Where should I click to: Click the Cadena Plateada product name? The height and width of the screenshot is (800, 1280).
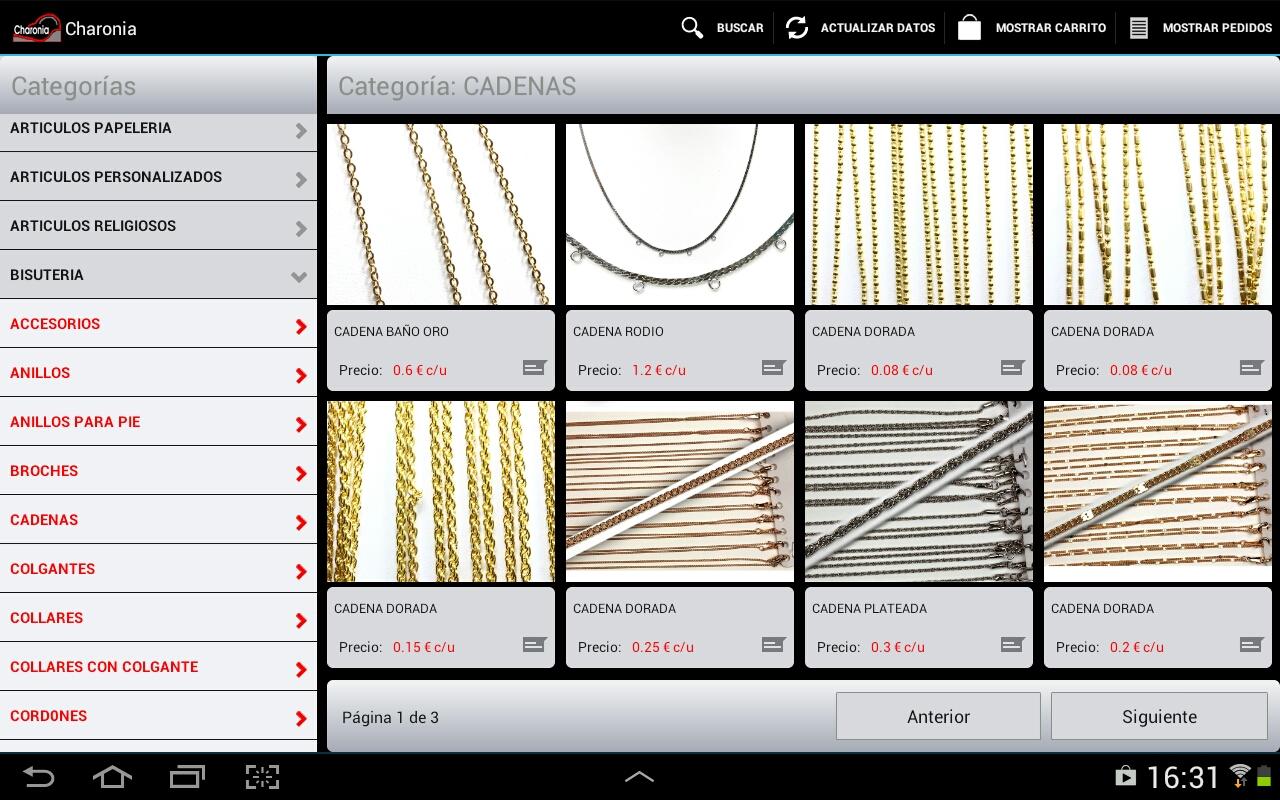coord(869,608)
